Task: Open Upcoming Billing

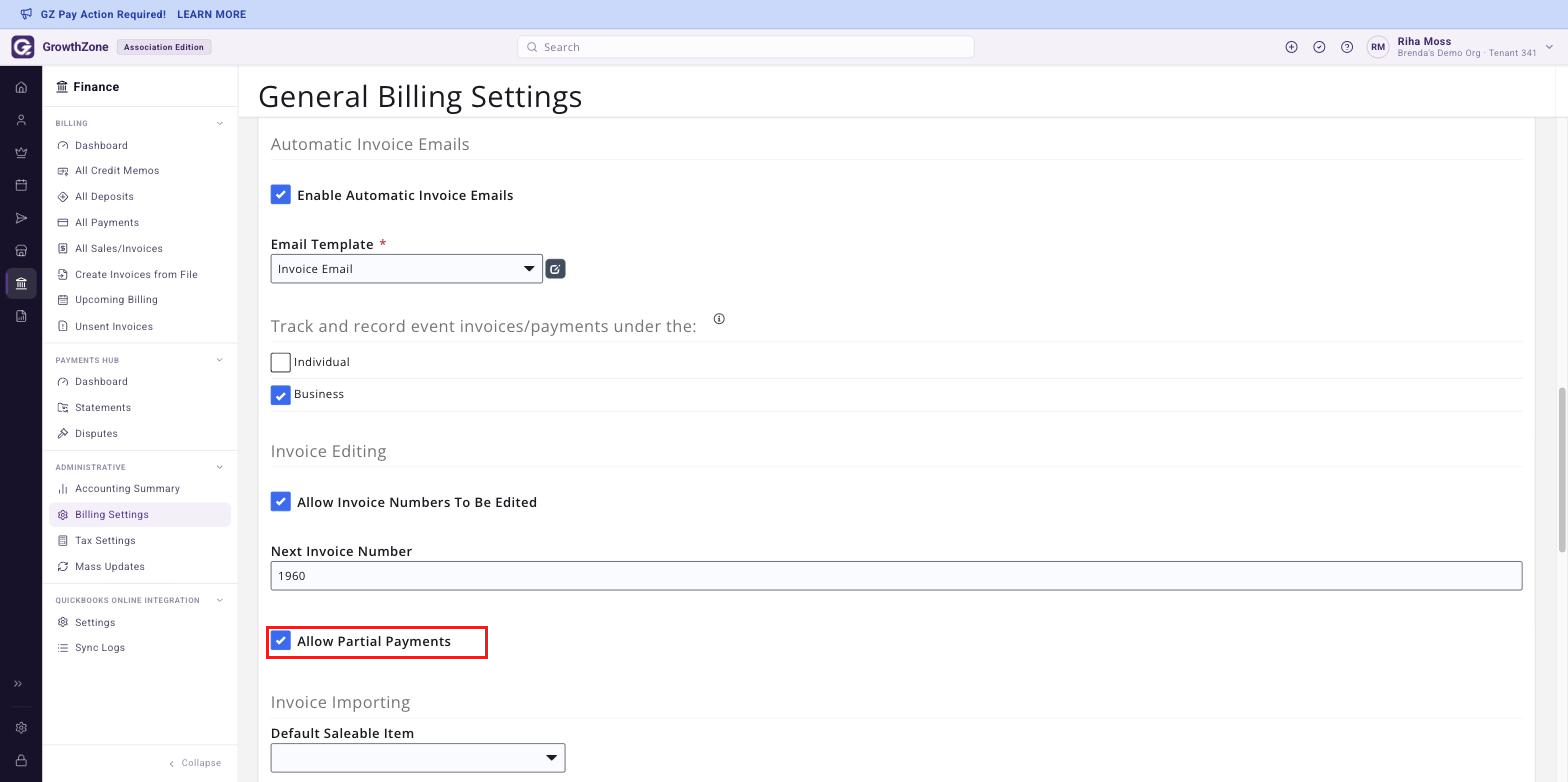Action: coord(116,300)
